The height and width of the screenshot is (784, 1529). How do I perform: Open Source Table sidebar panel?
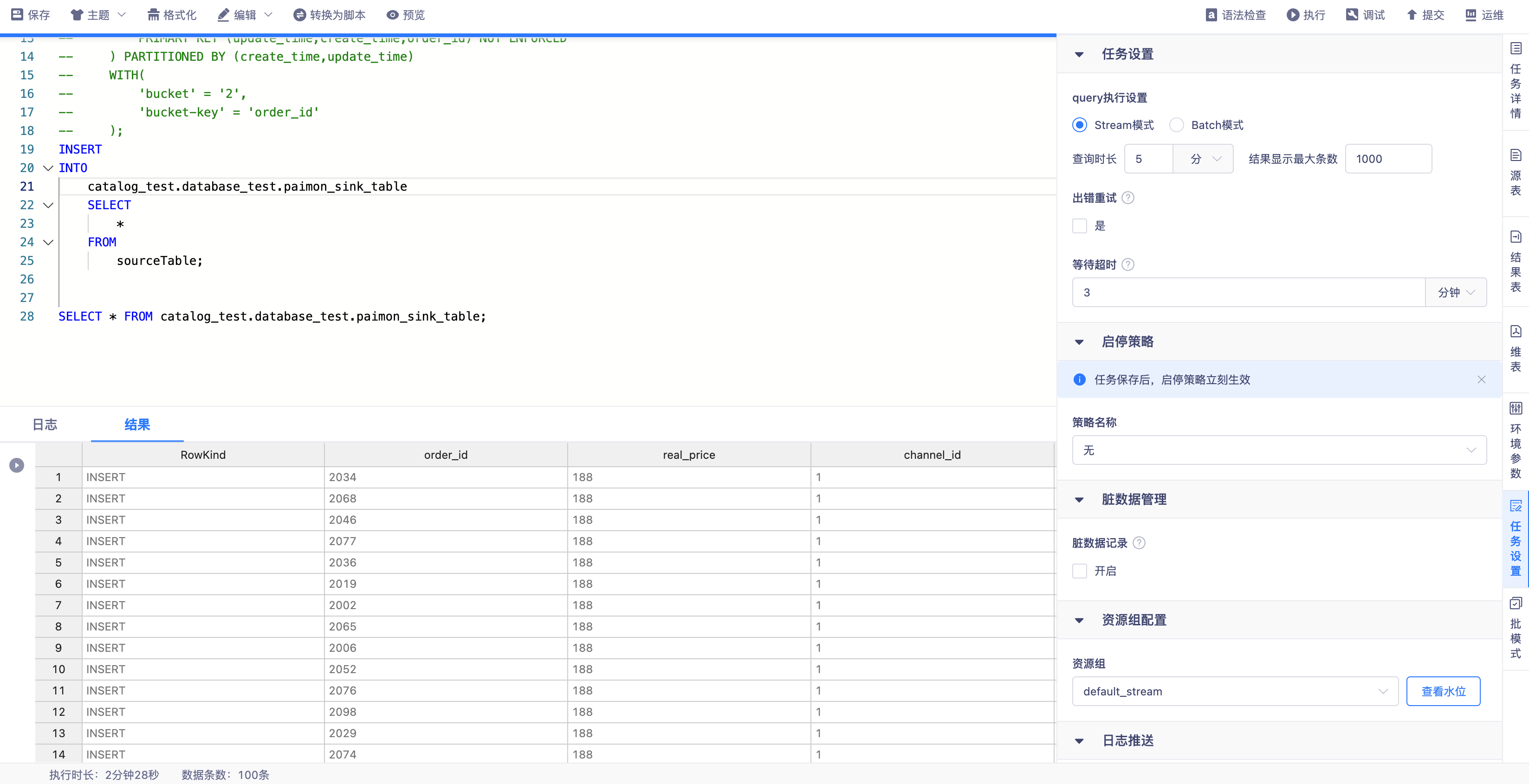click(1516, 173)
